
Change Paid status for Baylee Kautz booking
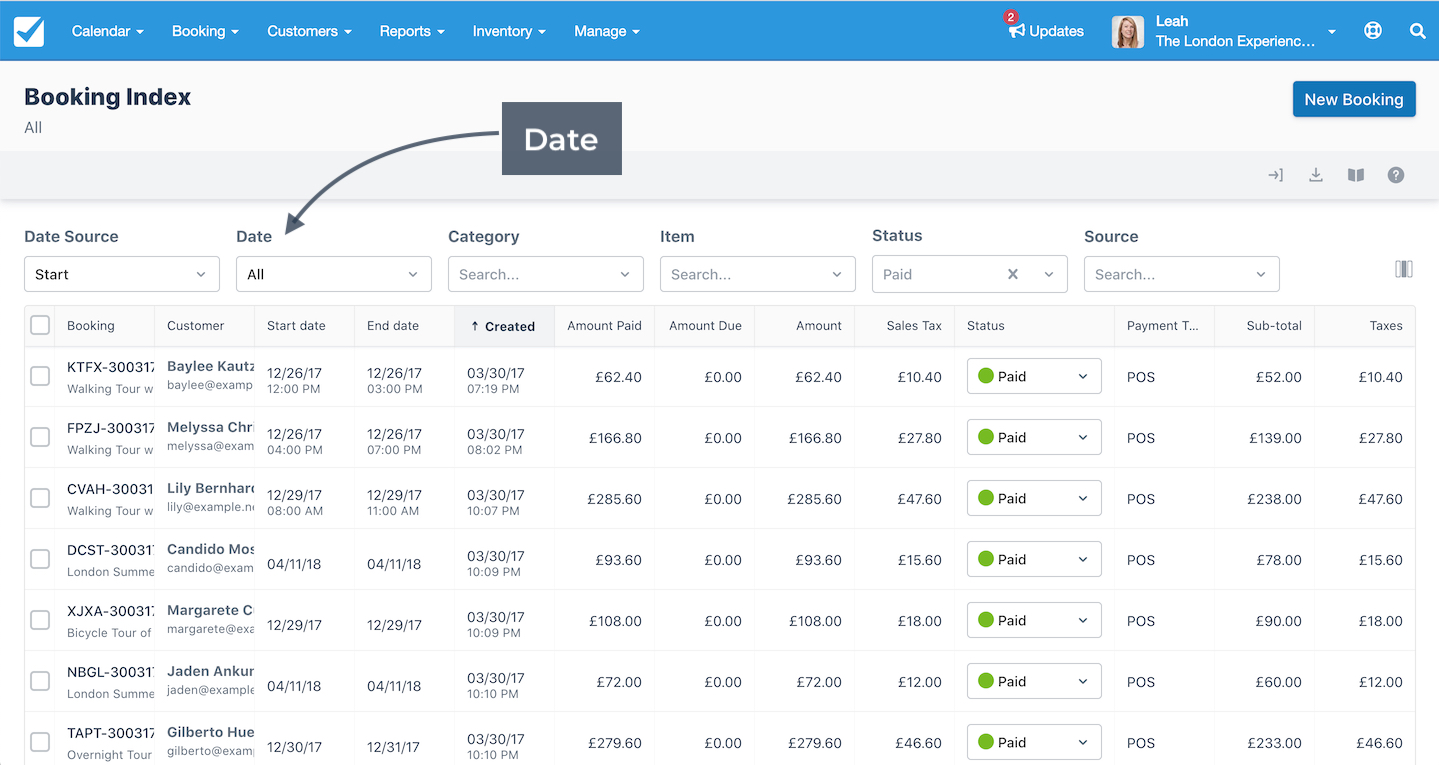coord(1034,376)
